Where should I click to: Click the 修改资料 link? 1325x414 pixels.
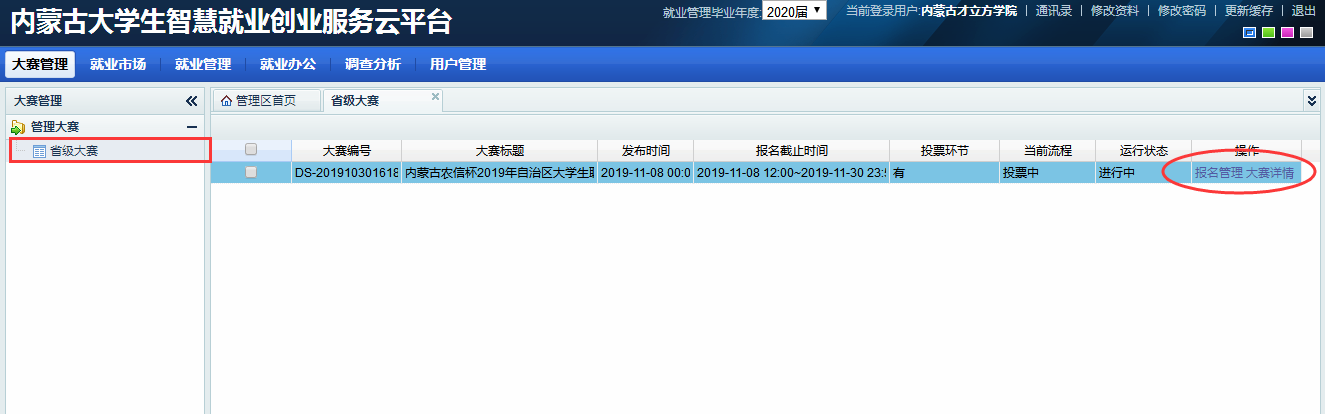1114,11
